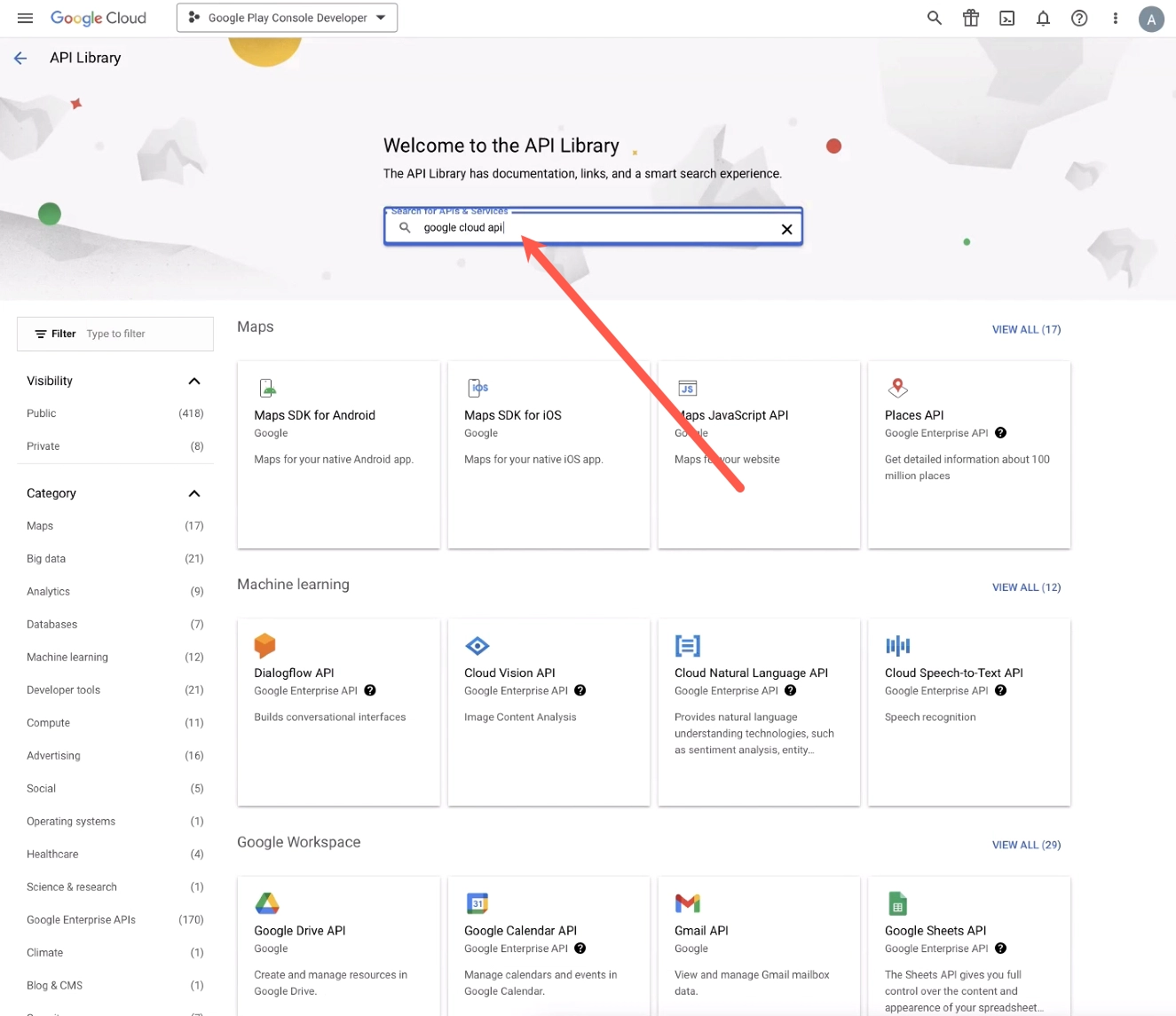Click the Cloud Natural Language API icon

(x=688, y=645)
